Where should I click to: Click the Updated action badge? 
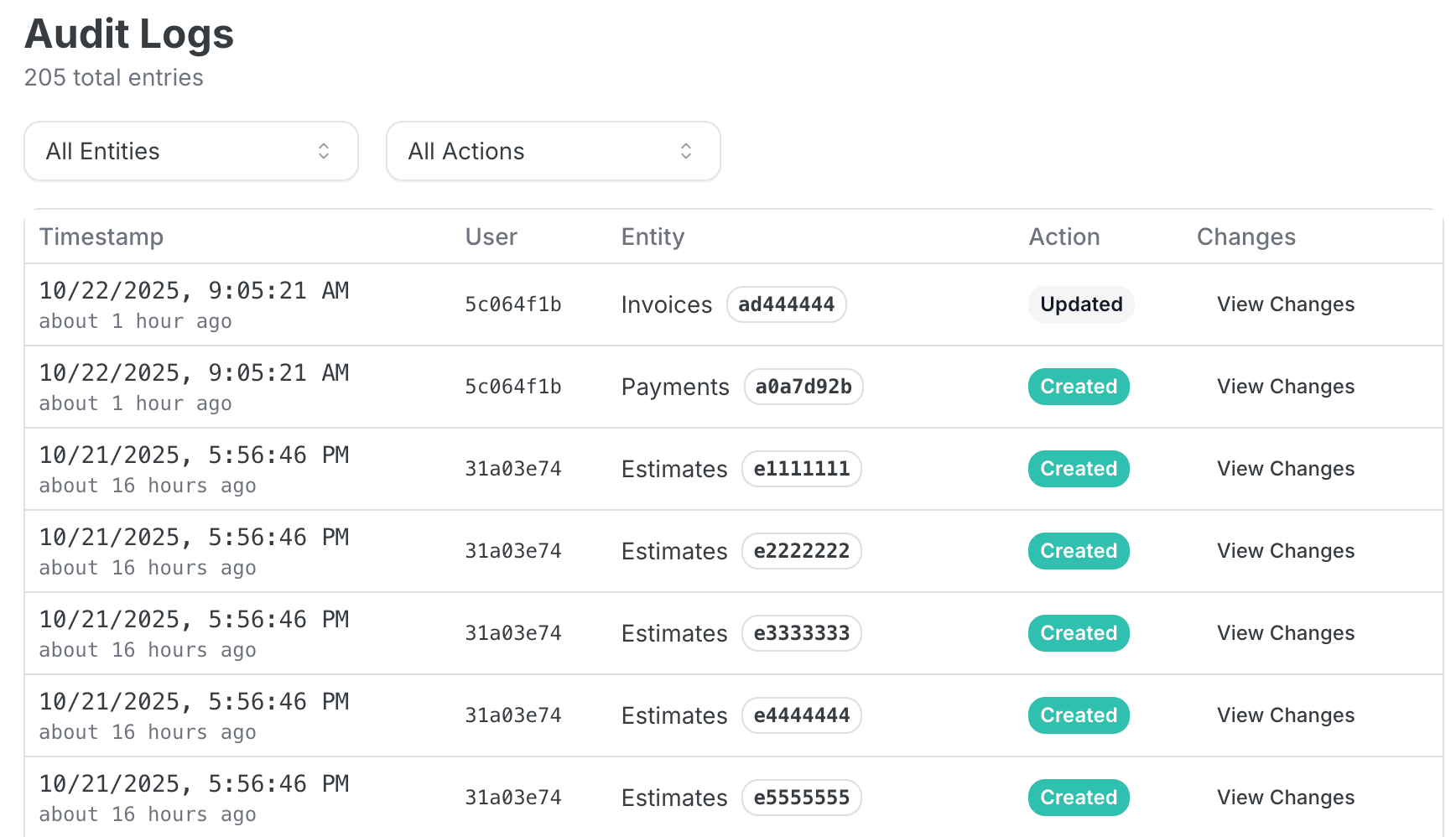tap(1081, 304)
